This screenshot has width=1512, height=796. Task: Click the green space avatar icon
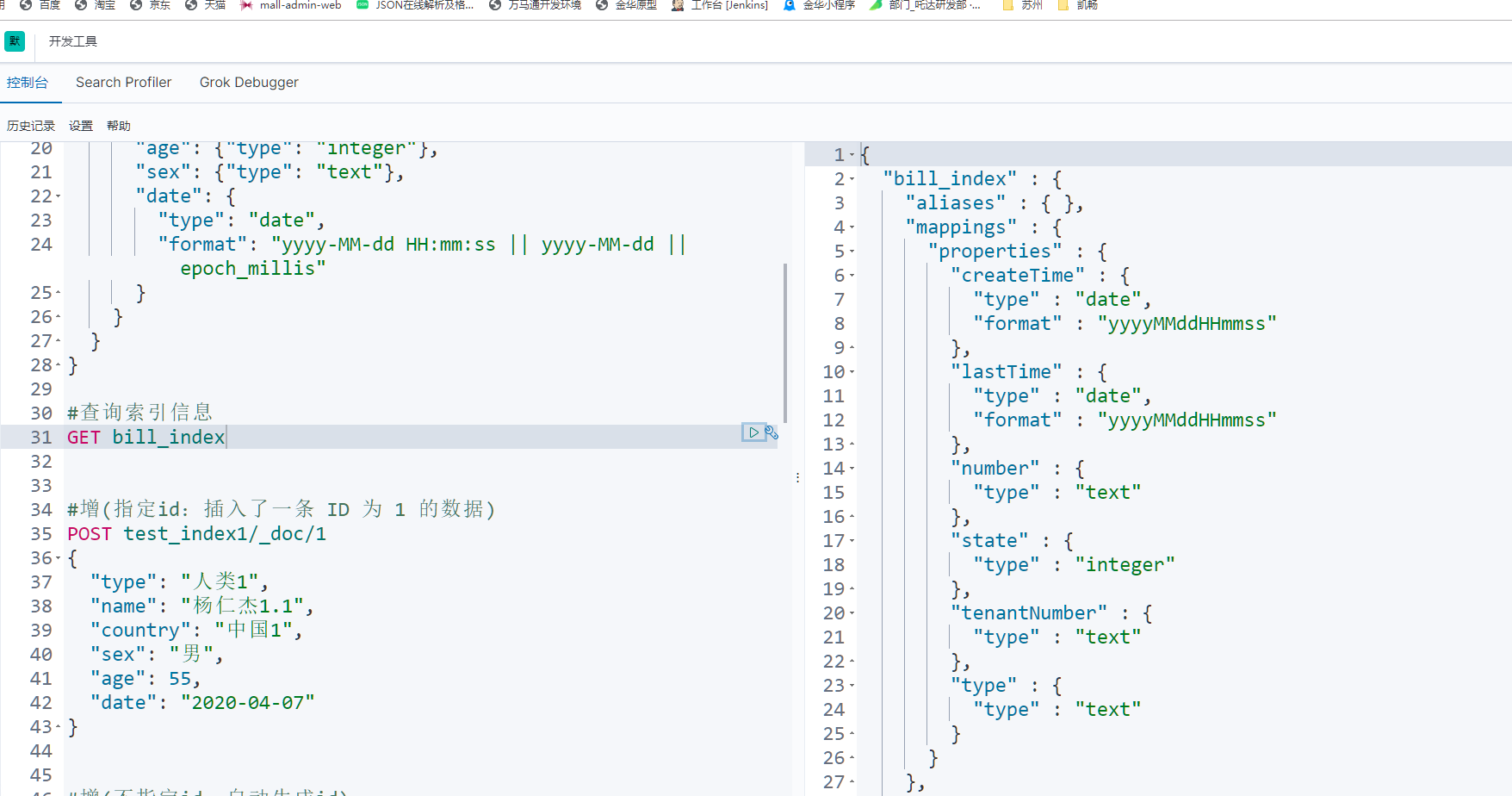point(15,40)
